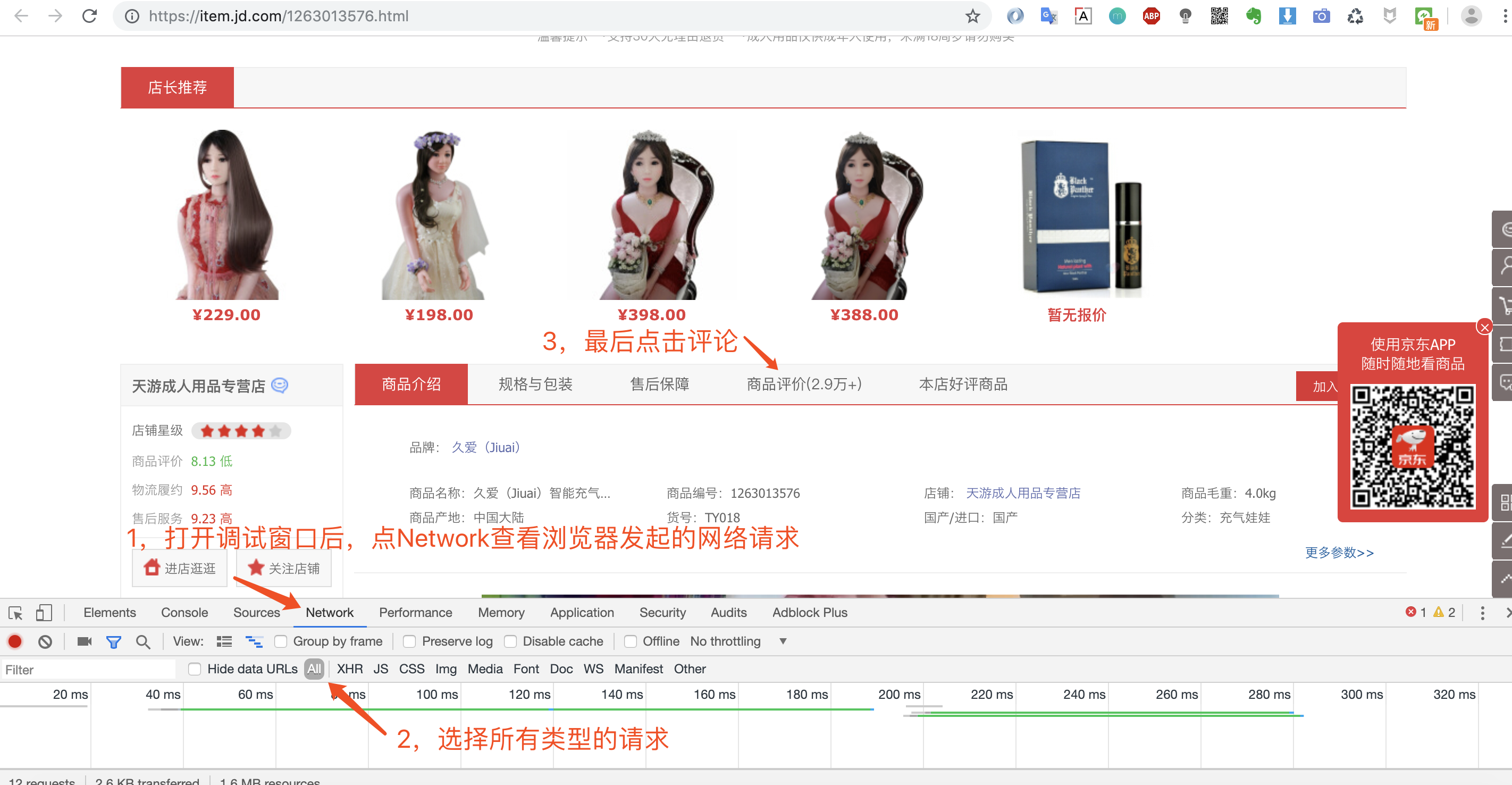Viewport: 1512px width, 785px height.
Task: Open the Evernote Web Clipper extension icon
Action: coord(1254,16)
